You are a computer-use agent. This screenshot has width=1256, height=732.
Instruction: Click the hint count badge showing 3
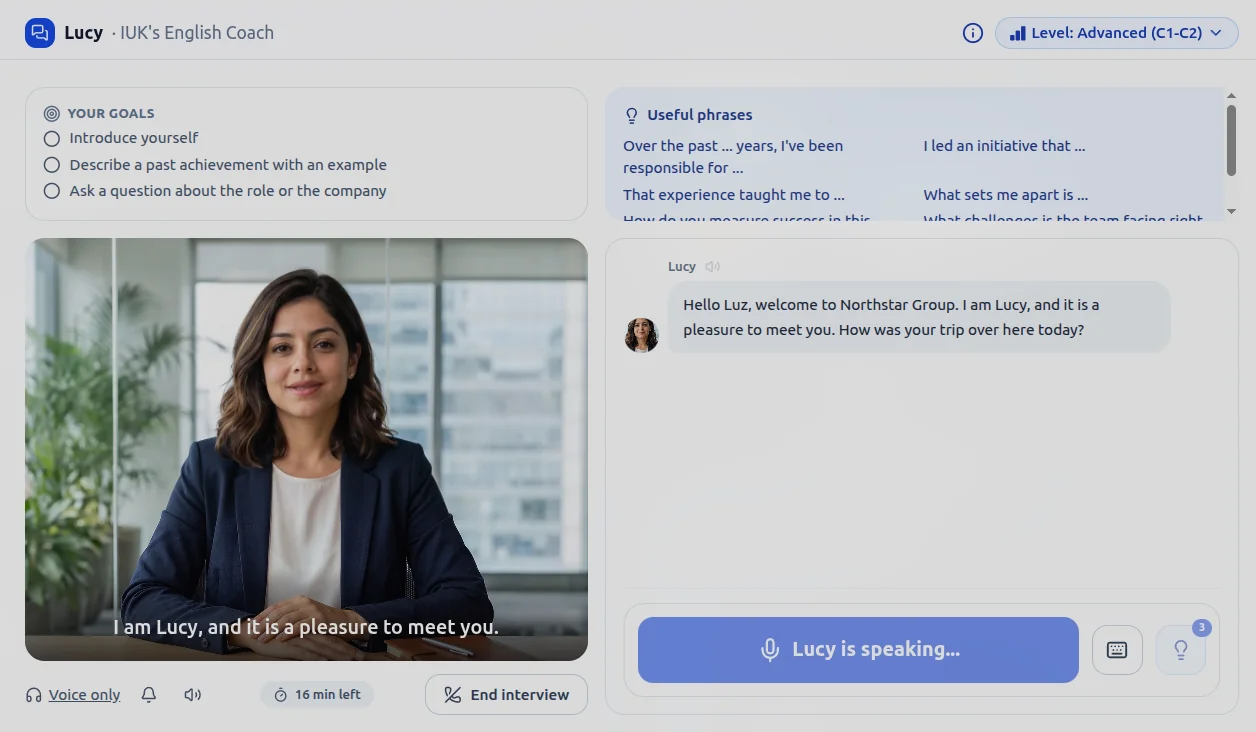pyautogui.click(x=1202, y=628)
